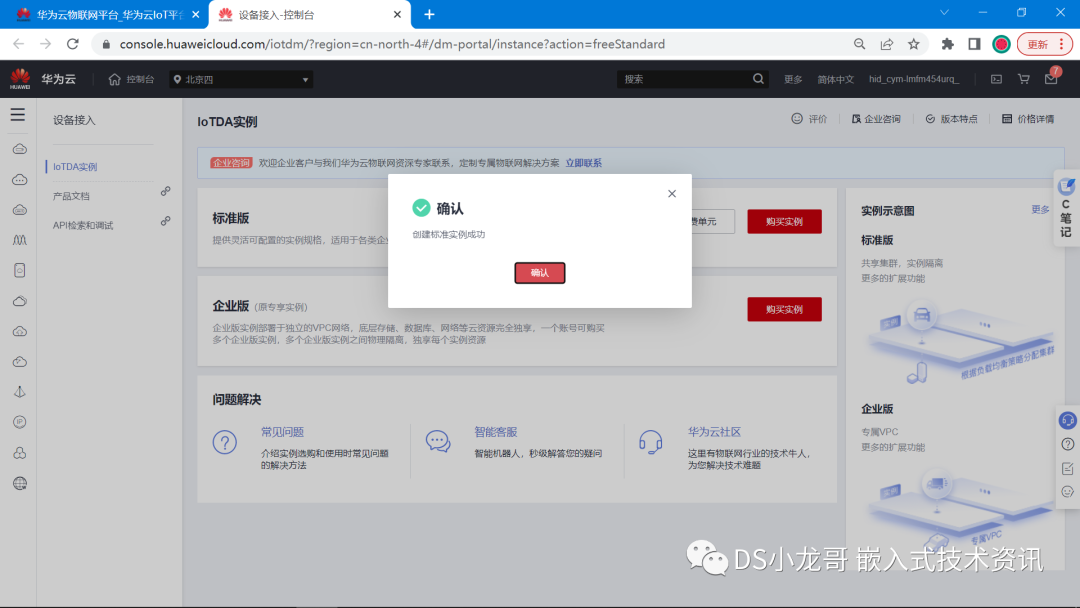Open the CloudShell terminal icon in top bar

click(x=996, y=78)
